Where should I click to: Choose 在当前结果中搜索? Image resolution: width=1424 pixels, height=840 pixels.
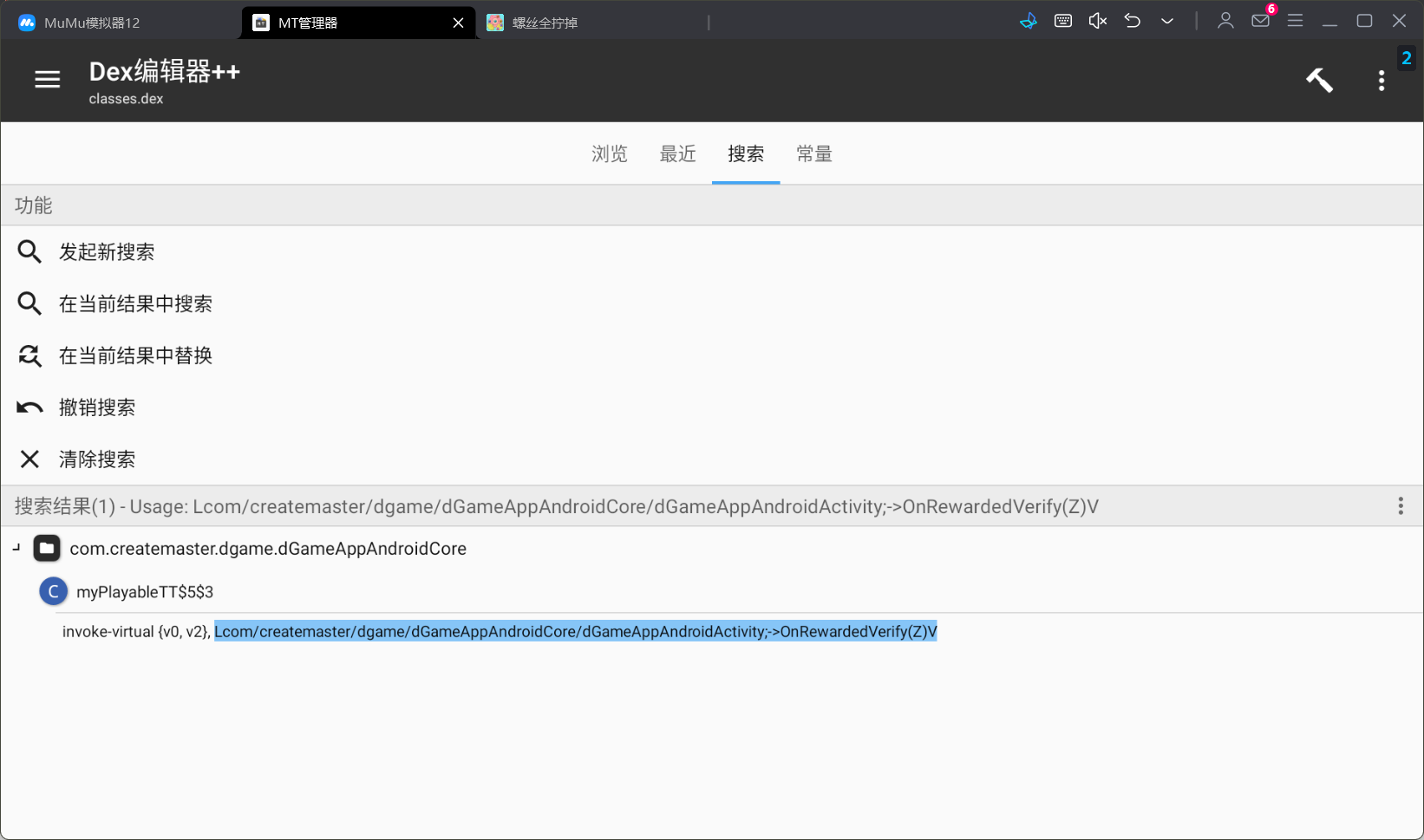(712, 303)
